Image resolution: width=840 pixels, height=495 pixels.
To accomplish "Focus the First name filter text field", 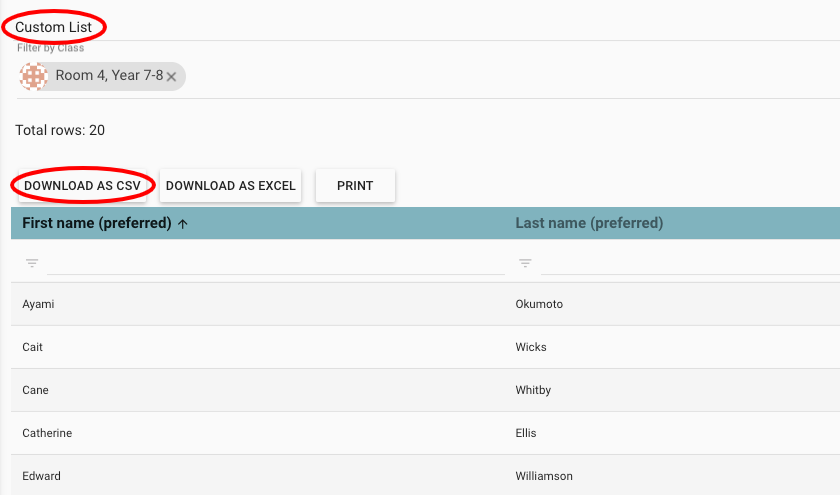I will [x=275, y=263].
